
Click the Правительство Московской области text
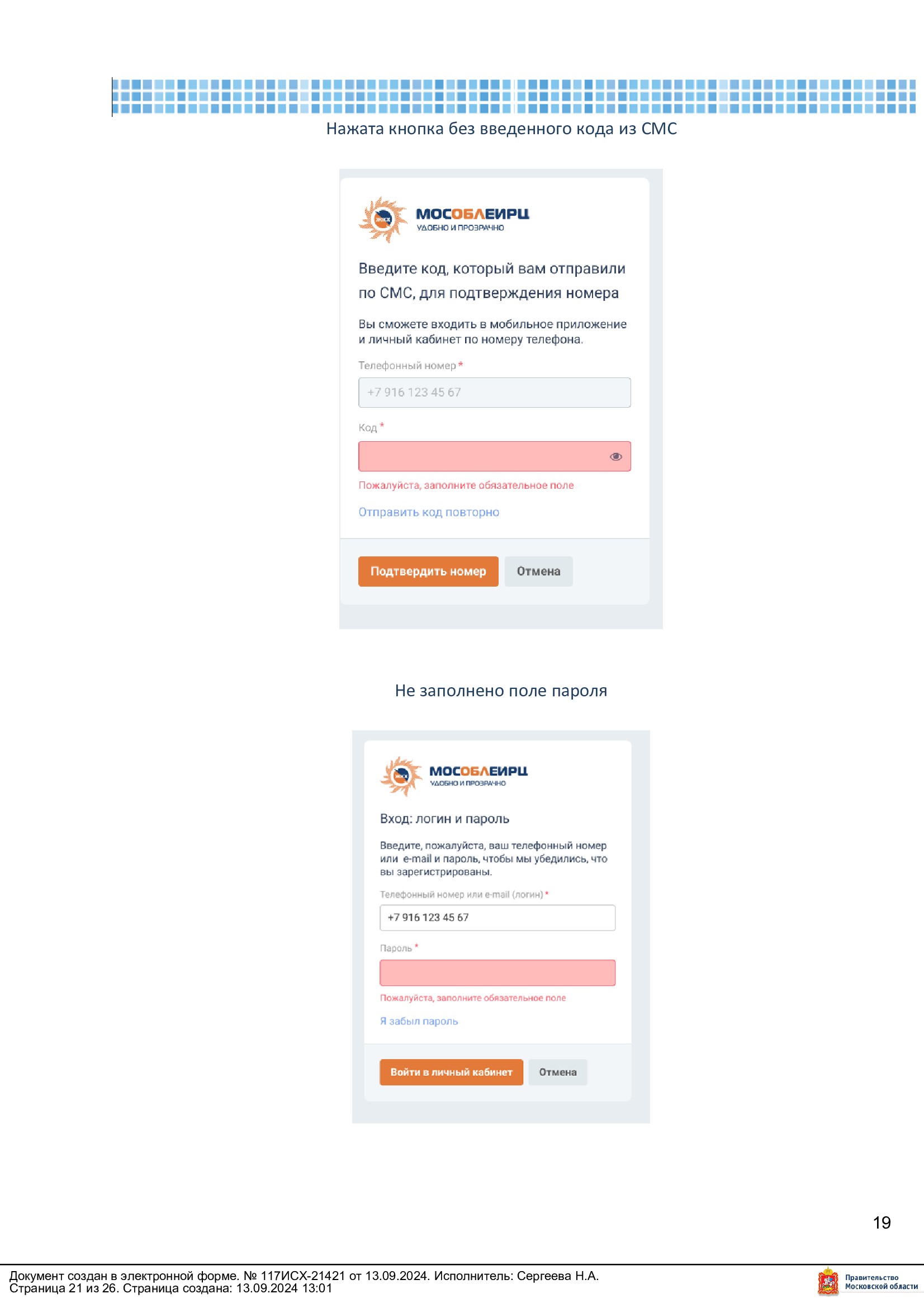[x=882, y=1282]
